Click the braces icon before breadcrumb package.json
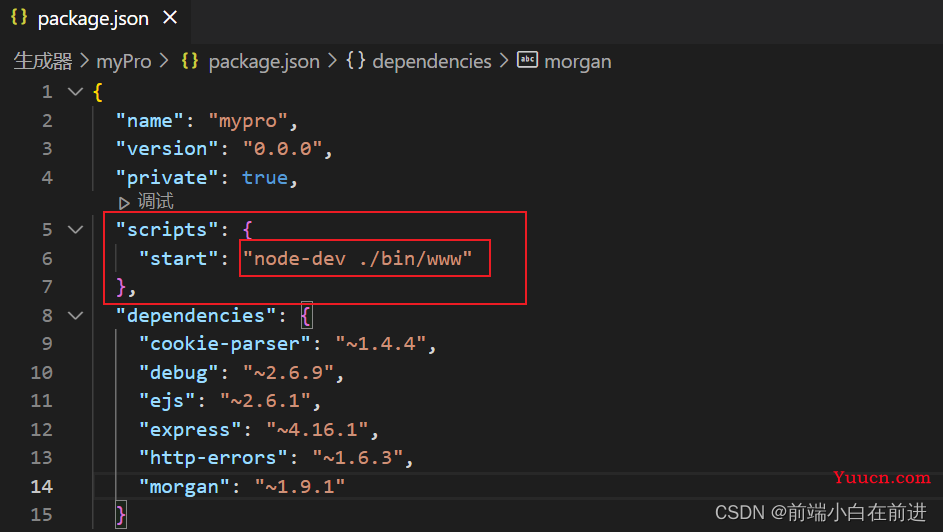Viewport: 943px width, 532px height. coord(190,61)
